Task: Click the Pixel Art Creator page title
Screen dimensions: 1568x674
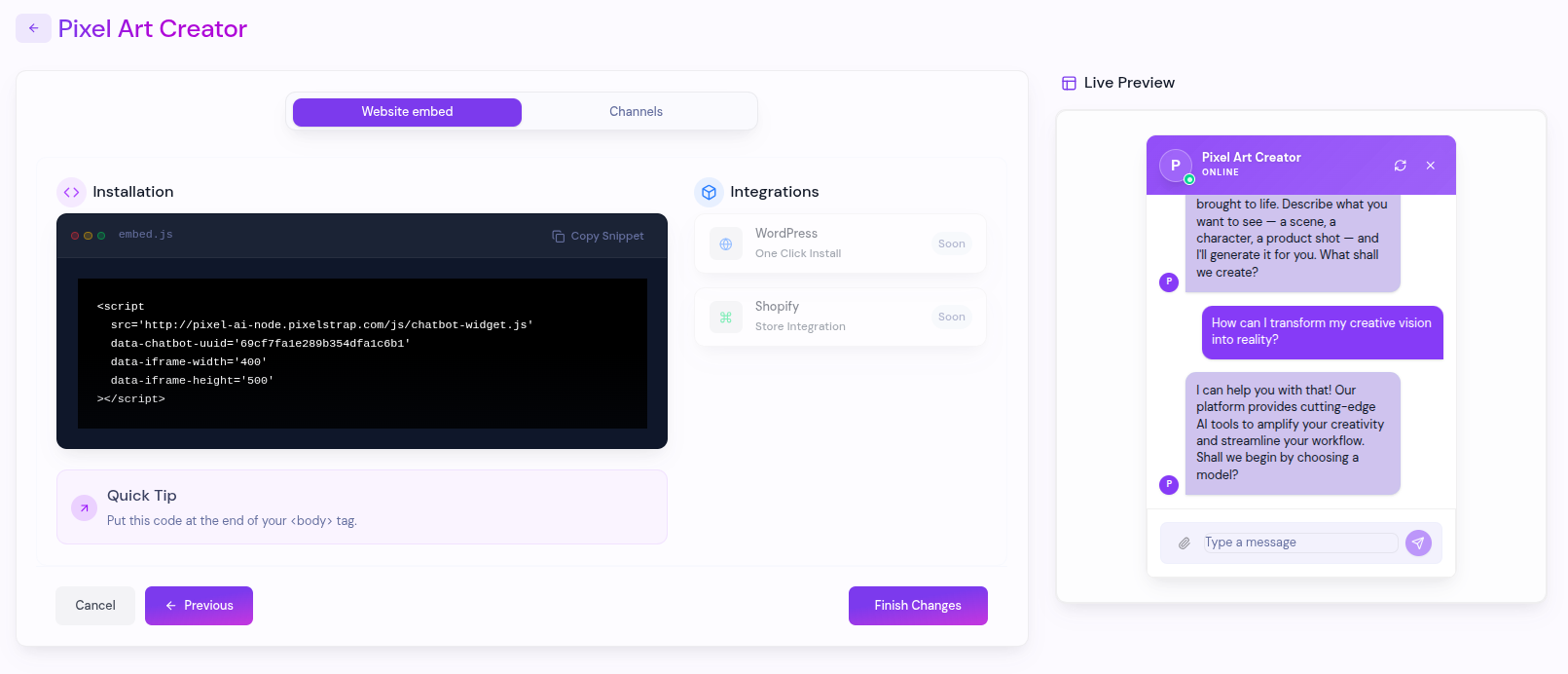Action: [x=153, y=29]
